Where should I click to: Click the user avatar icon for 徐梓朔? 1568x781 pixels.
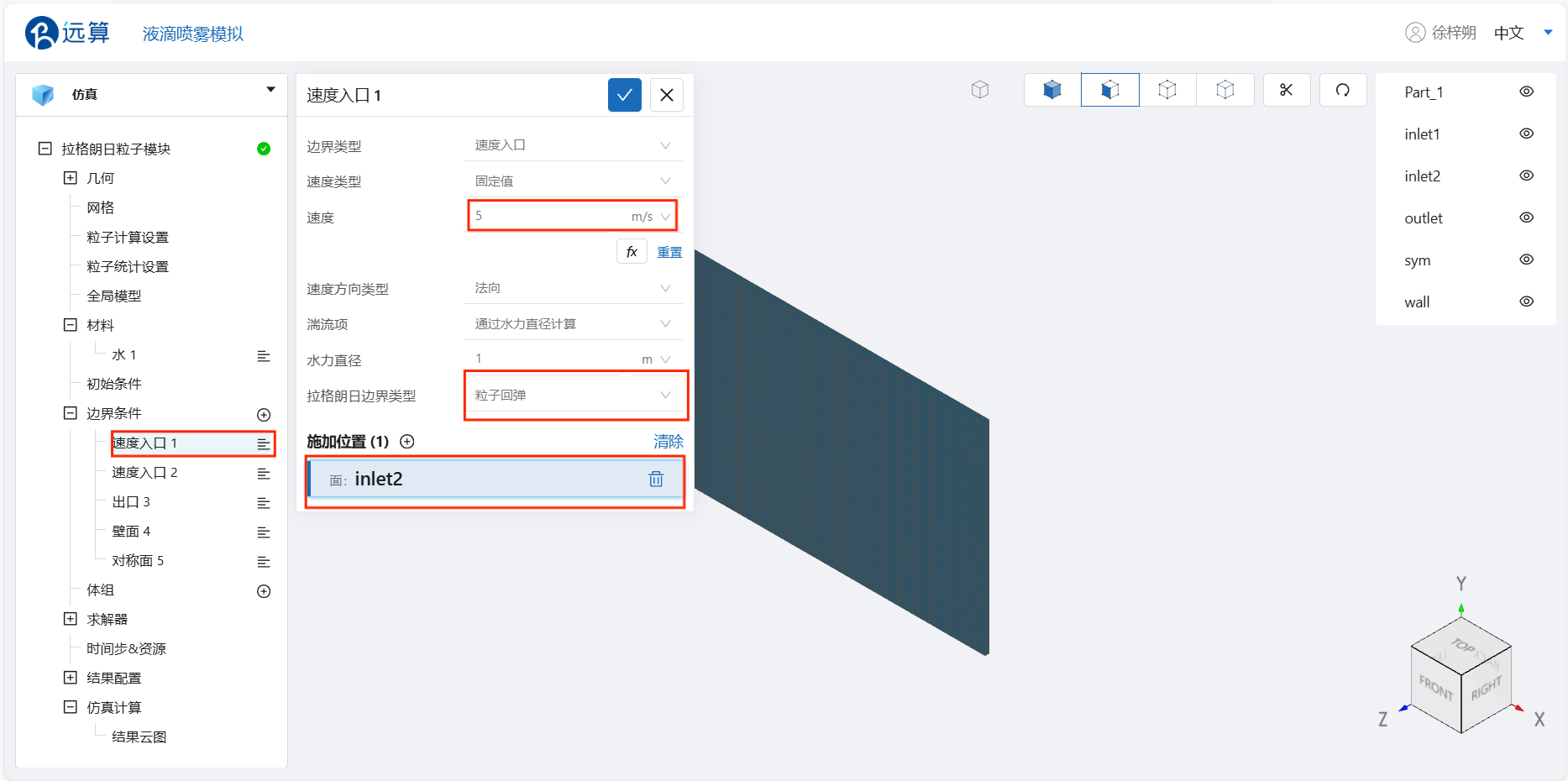click(x=1415, y=33)
